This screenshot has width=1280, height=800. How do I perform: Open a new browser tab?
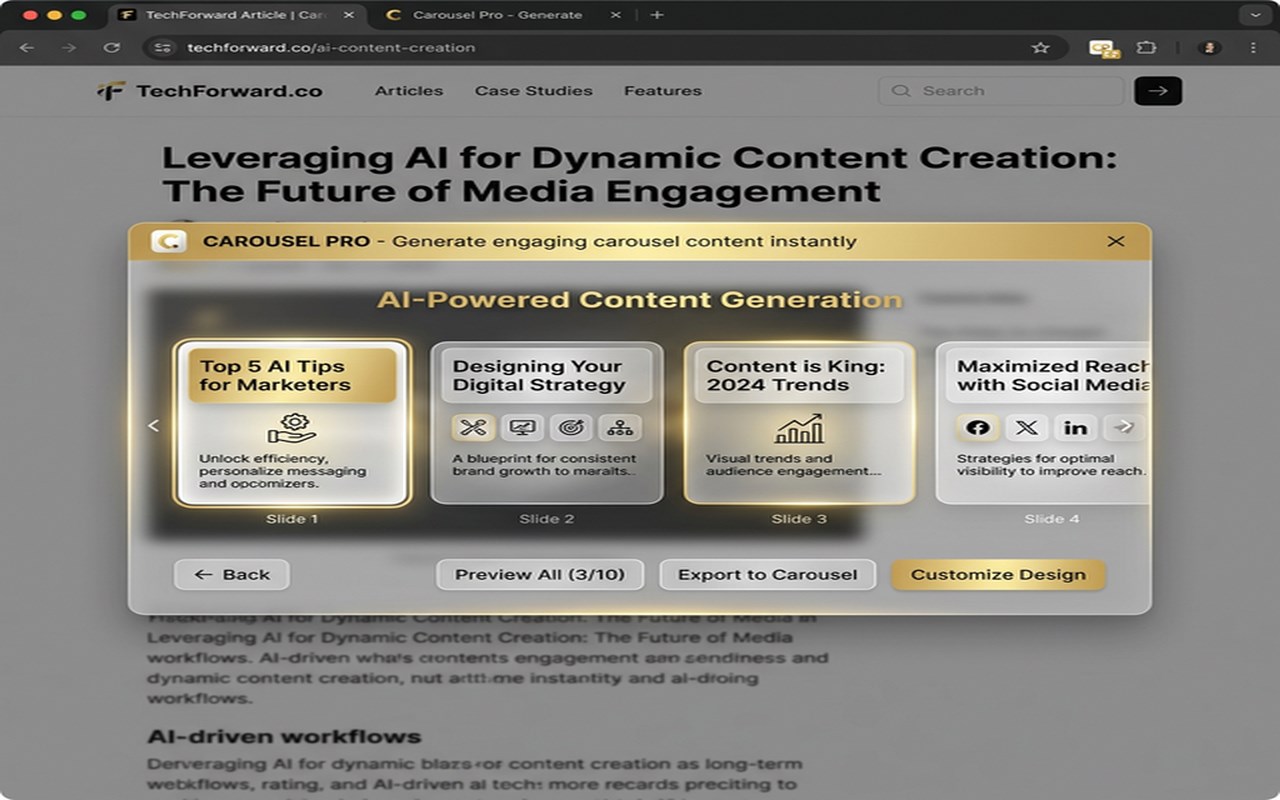[657, 15]
